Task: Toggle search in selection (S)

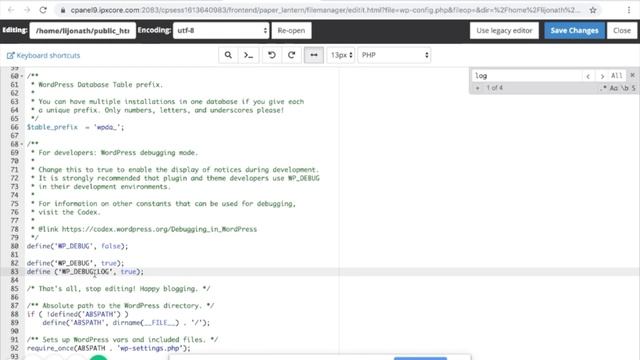Action: point(633,88)
